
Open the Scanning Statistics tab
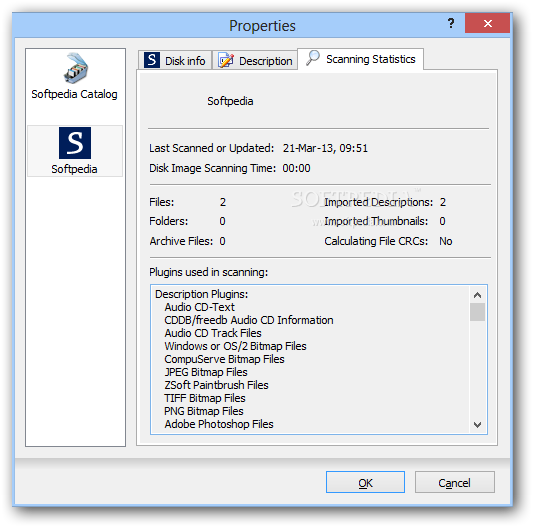click(360, 59)
